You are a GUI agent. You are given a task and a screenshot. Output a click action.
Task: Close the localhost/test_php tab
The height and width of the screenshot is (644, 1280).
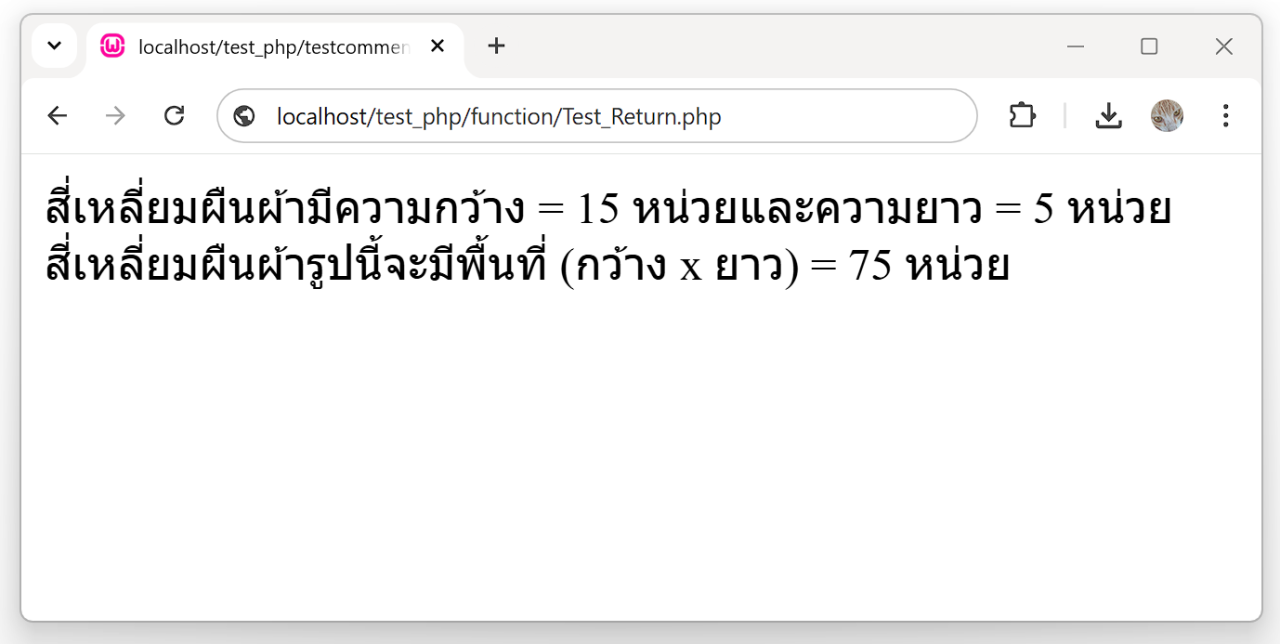point(437,46)
